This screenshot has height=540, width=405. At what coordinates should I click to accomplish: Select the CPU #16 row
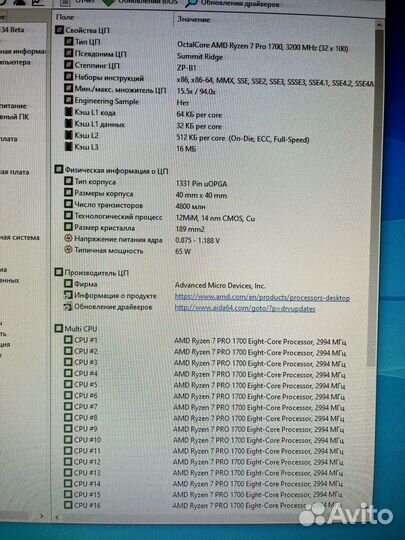(x=203, y=506)
